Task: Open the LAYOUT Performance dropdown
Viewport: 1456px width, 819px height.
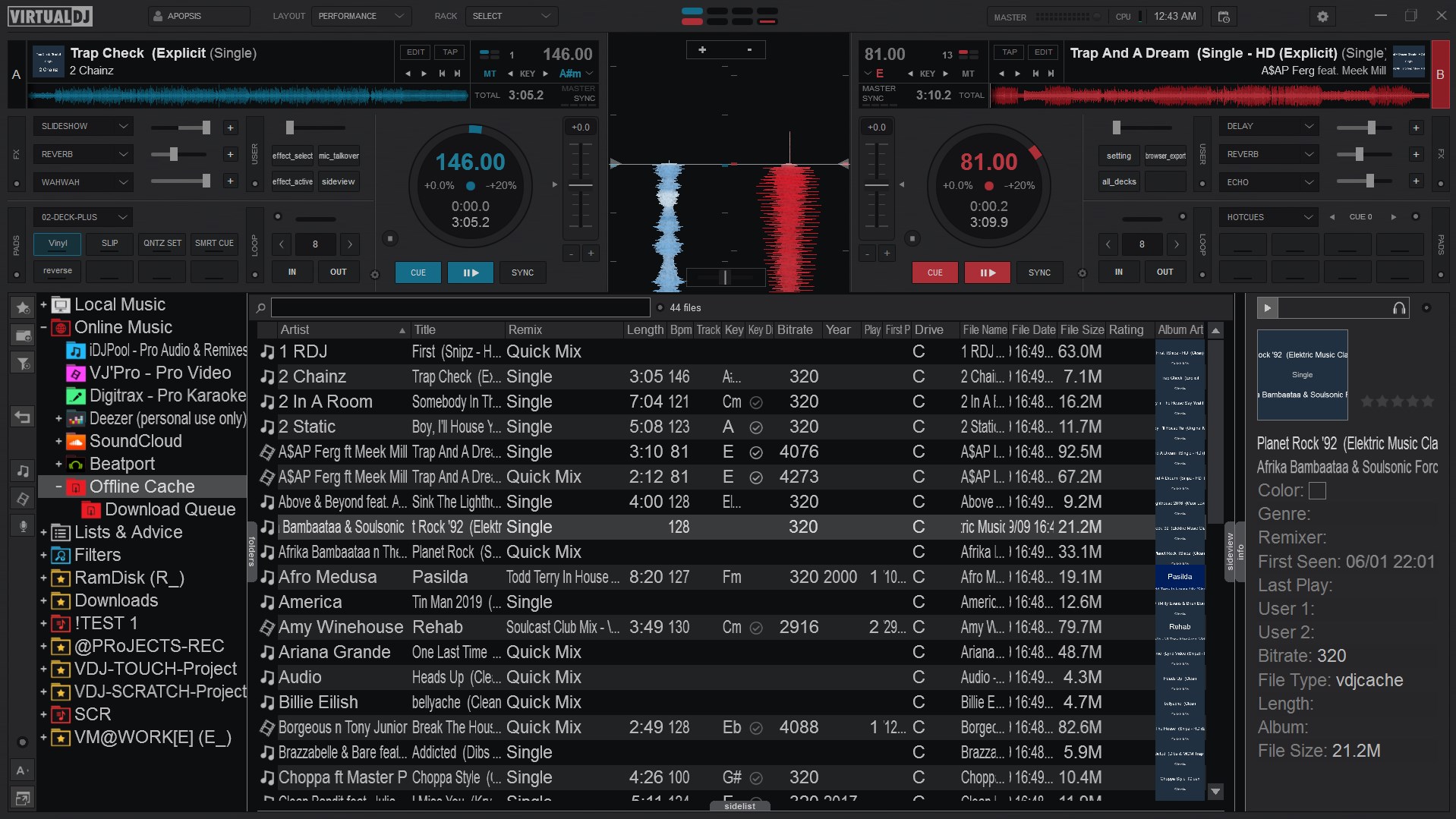Action: [361, 16]
